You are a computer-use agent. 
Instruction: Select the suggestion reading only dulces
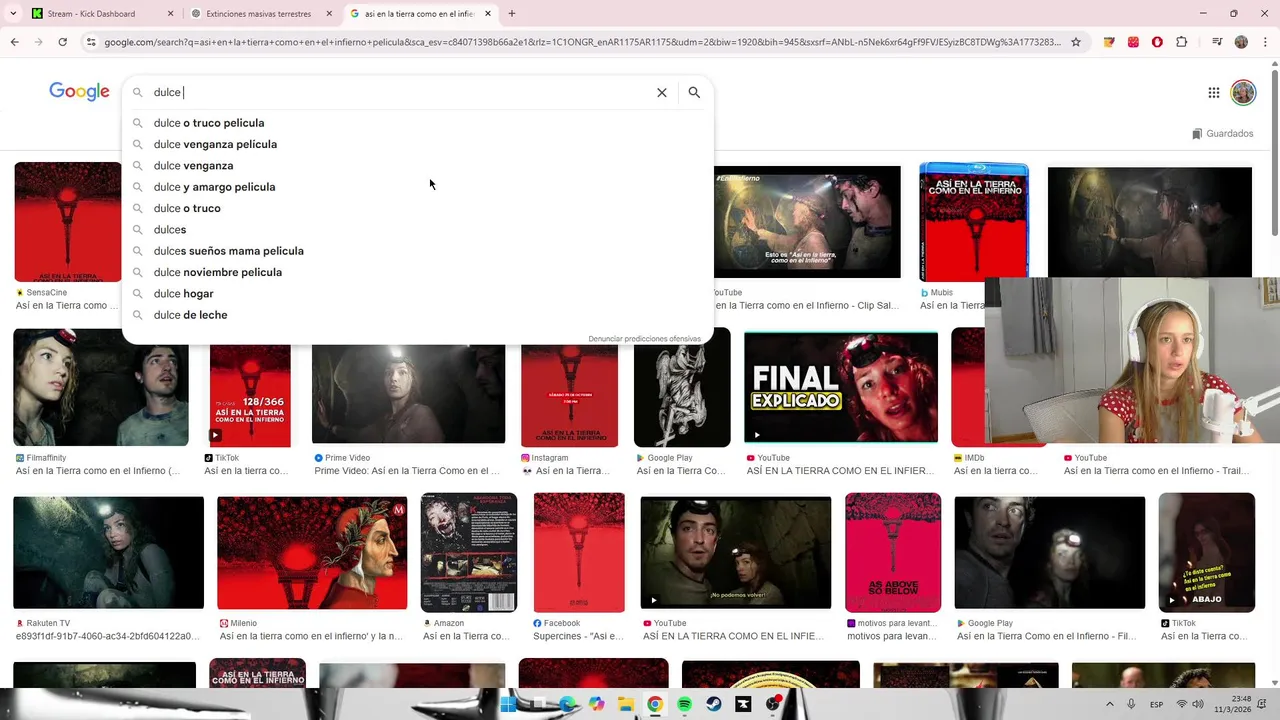[418, 230]
